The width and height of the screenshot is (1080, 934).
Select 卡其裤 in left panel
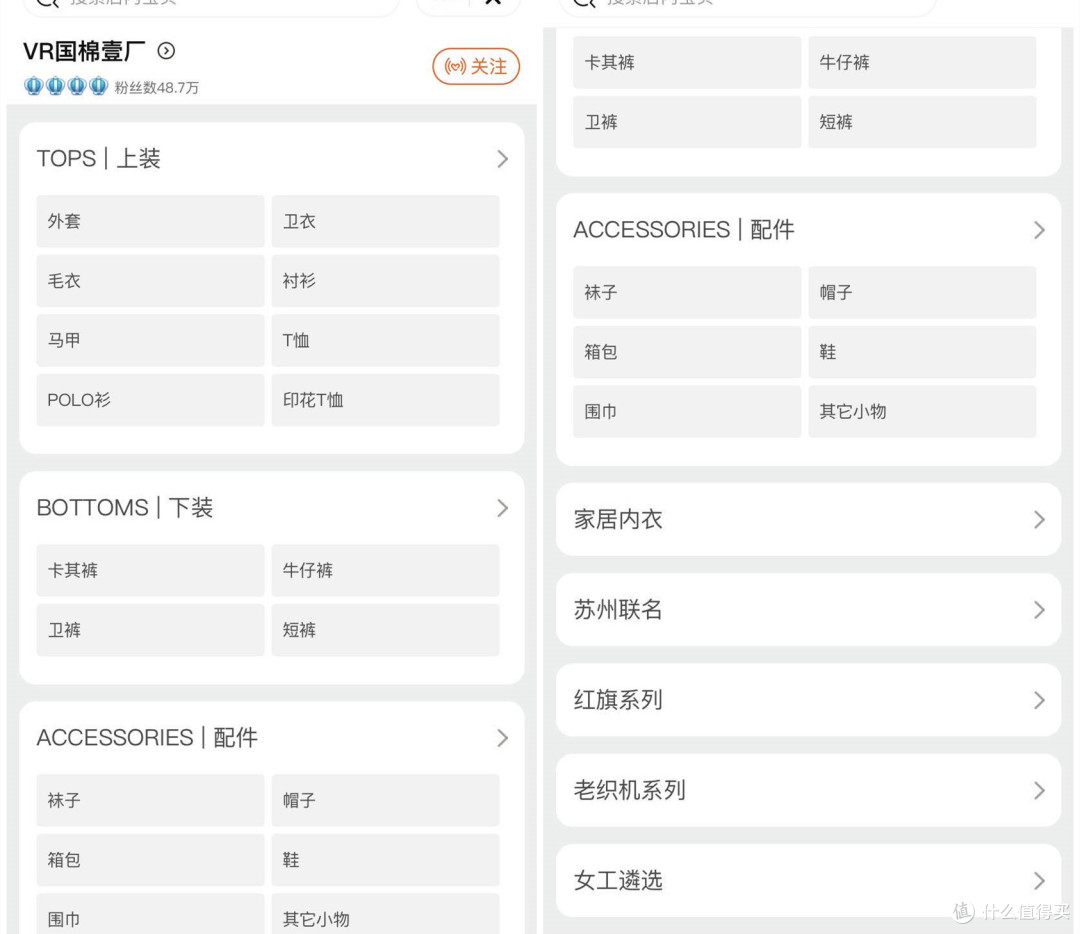click(x=150, y=570)
